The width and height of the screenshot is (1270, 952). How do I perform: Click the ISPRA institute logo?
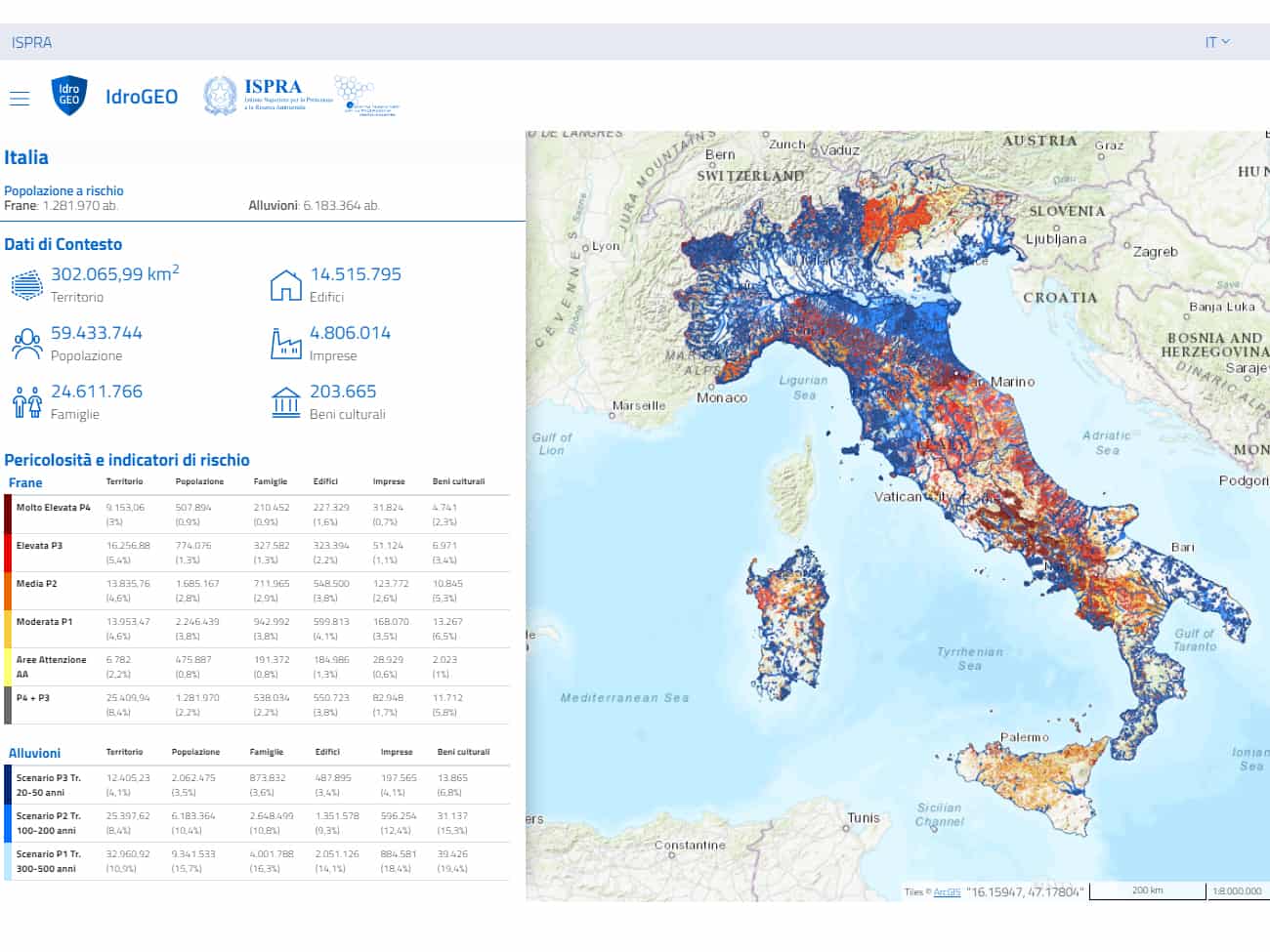pyautogui.click(x=268, y=96)
